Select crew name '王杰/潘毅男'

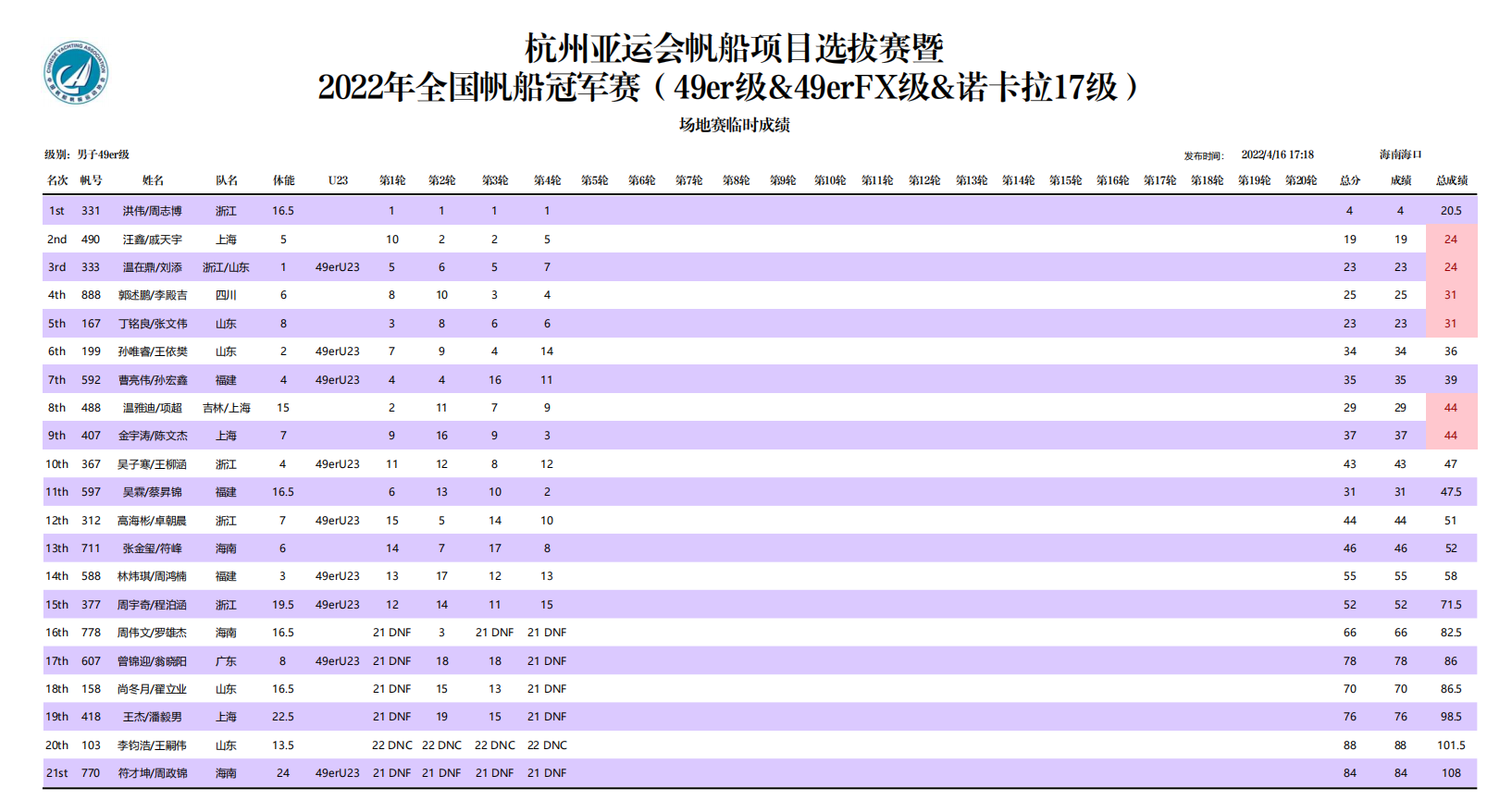click(x=153, y=717)
